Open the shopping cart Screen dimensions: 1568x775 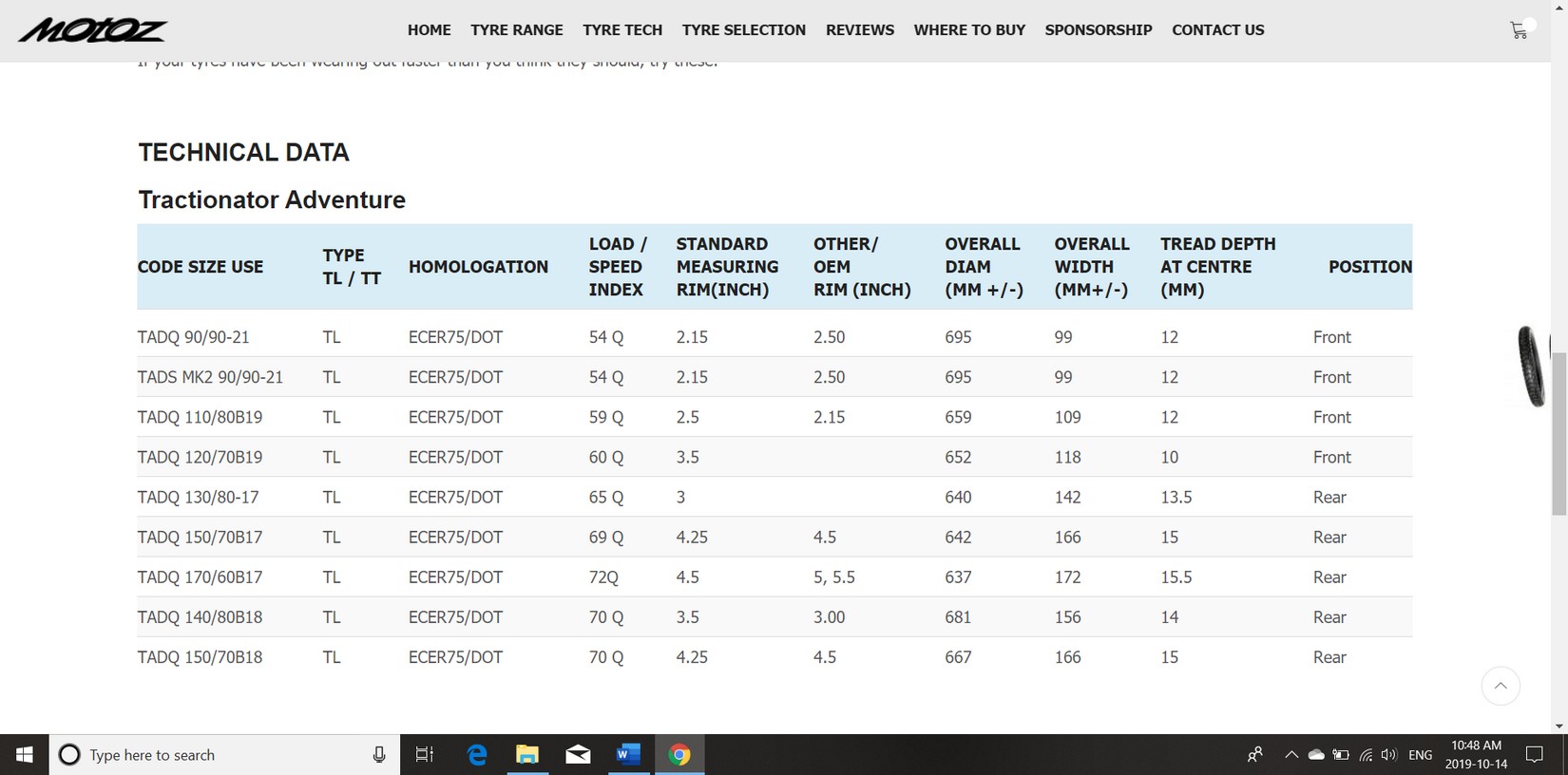[x=1519, y=30]
